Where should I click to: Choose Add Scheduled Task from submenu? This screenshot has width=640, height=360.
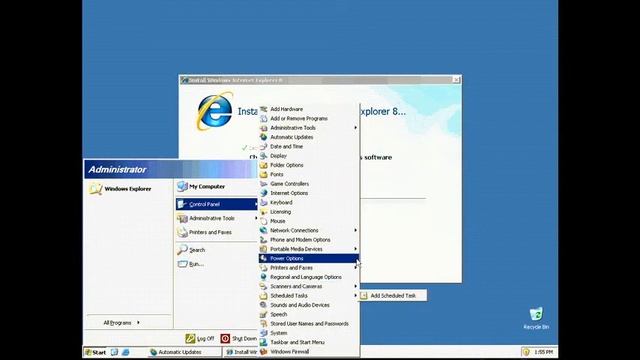(393, 296)
